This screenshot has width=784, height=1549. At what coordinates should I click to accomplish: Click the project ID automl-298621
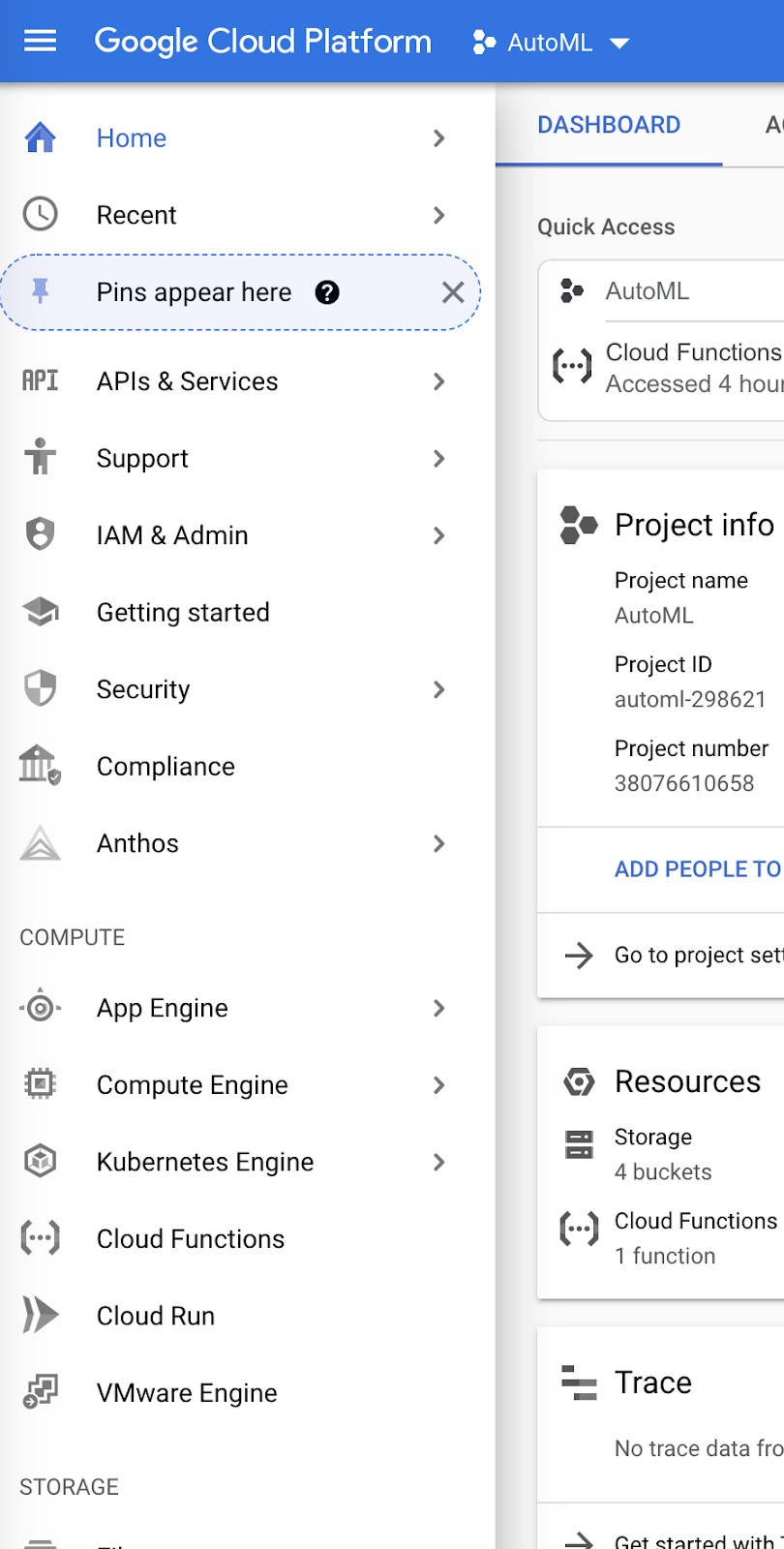click(690, 699)
